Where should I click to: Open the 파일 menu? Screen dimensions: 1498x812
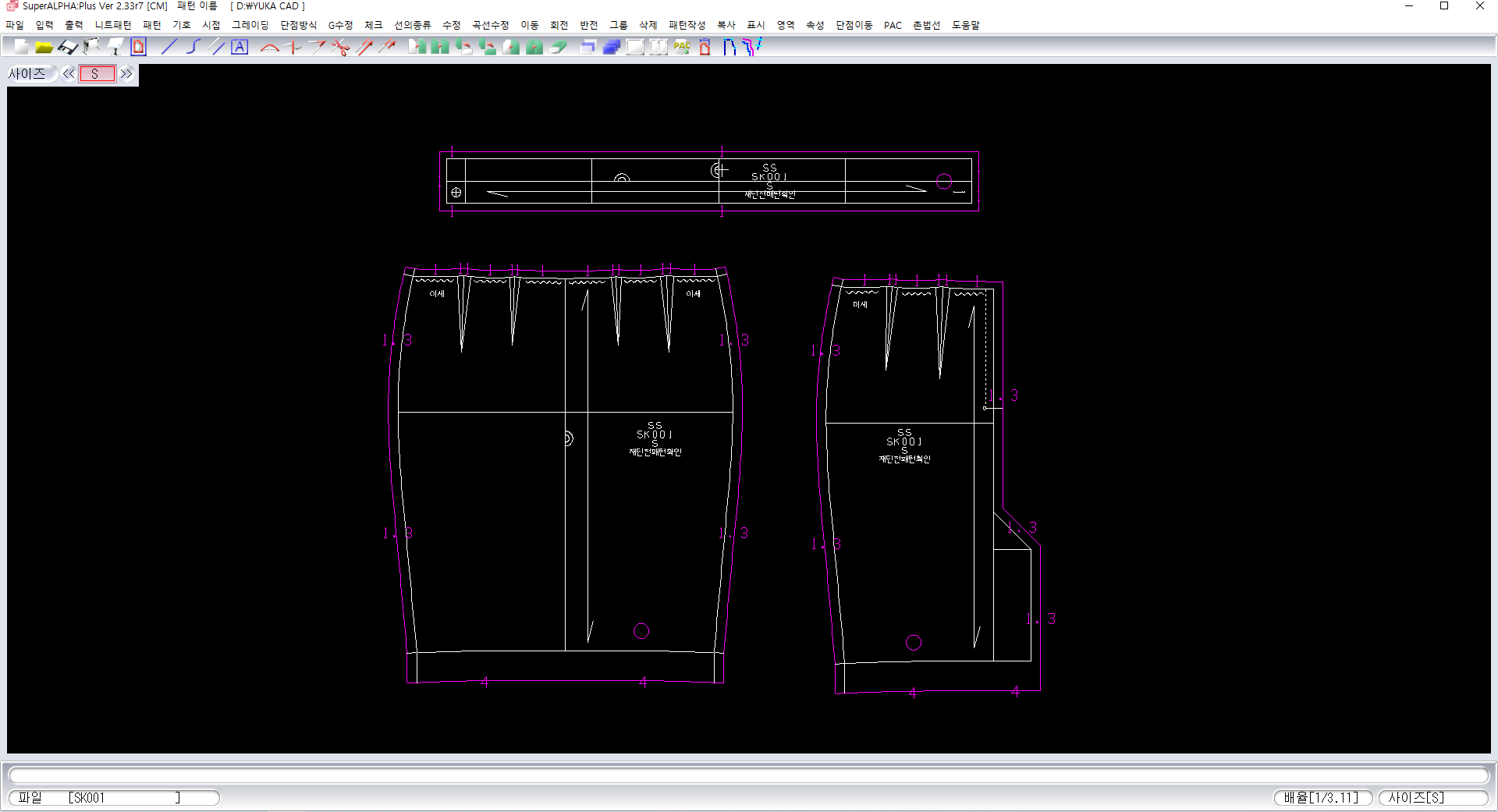(15, 25)
